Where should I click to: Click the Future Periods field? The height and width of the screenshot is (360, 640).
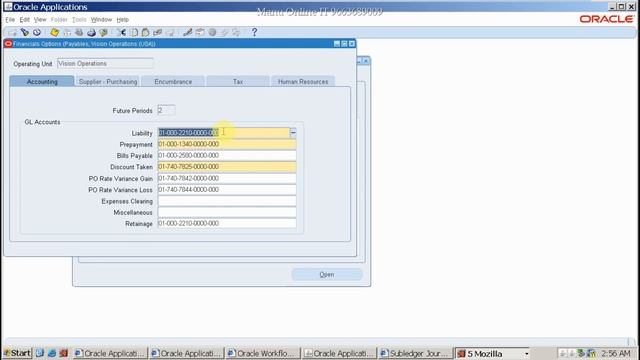[x=167, y=110]
